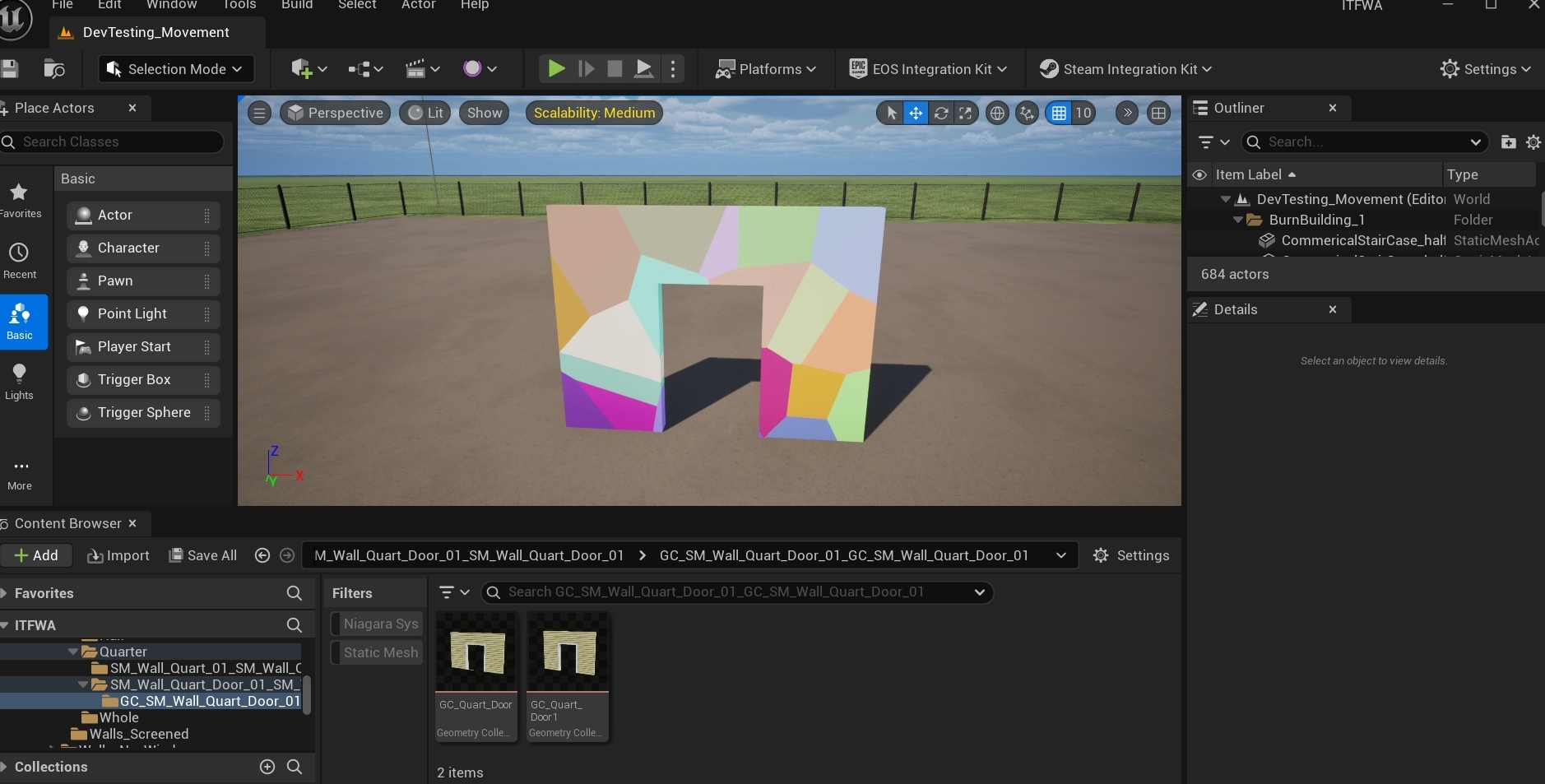1545x784 pixels.
Task: Open the File menu
Action: click(x=63, y=5)
